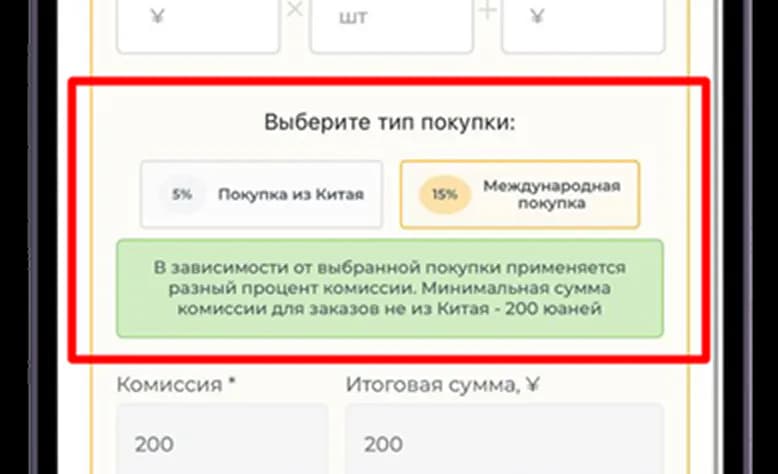Select the Международная покупка option
Viewport: 778px width, 474px height.
(519, 195)
